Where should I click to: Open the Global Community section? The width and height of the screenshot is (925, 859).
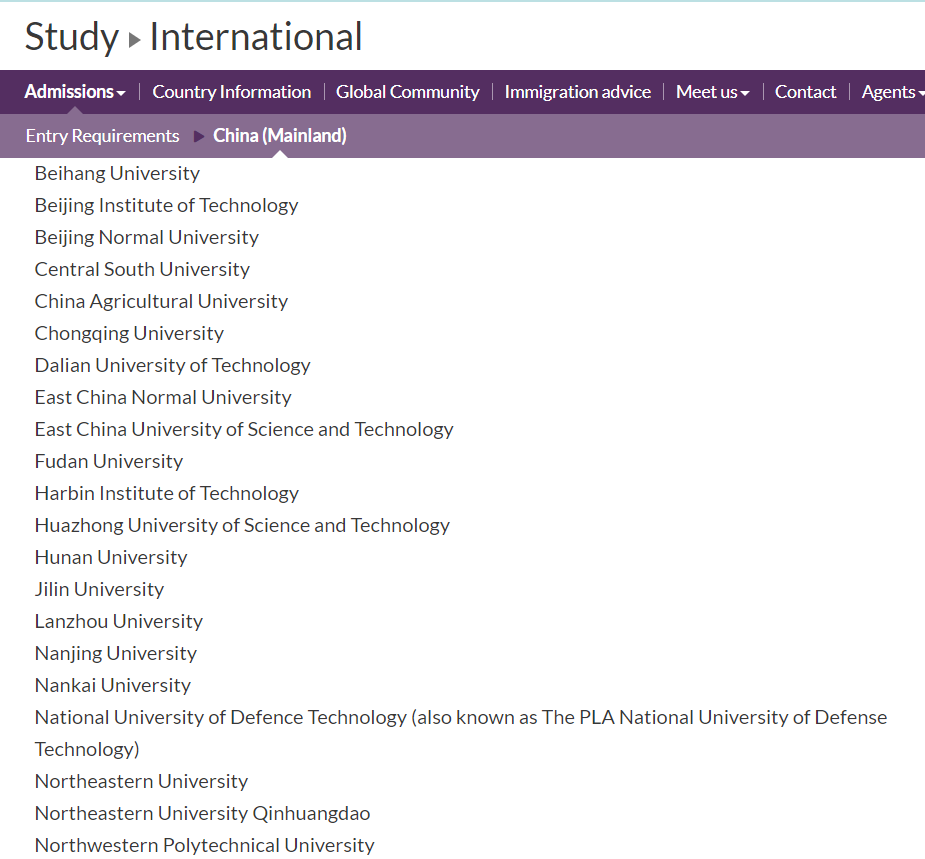[408, 92]
